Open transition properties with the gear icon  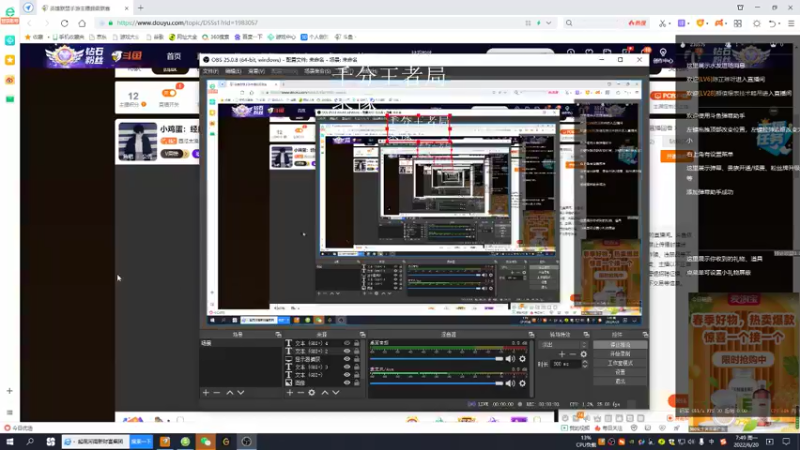coord(584,354)
